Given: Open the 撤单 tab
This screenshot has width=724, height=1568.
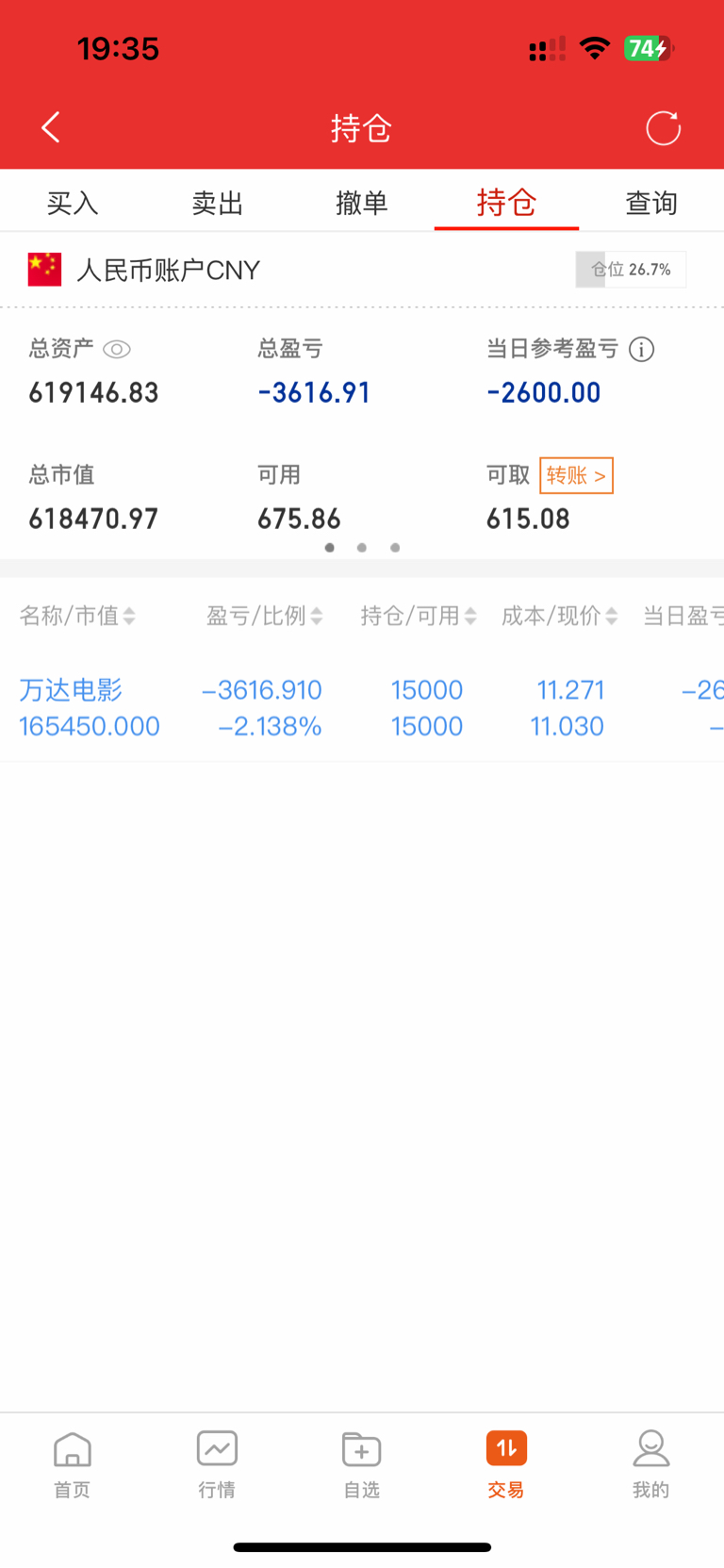Looking at the screenshot, I should point(362,203).
